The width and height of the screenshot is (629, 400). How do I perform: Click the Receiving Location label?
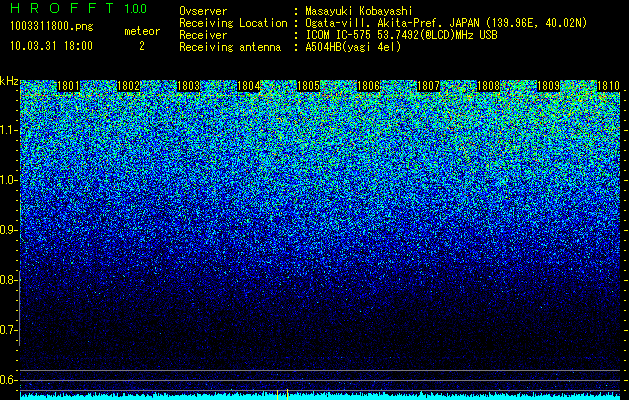pos(233,23)
